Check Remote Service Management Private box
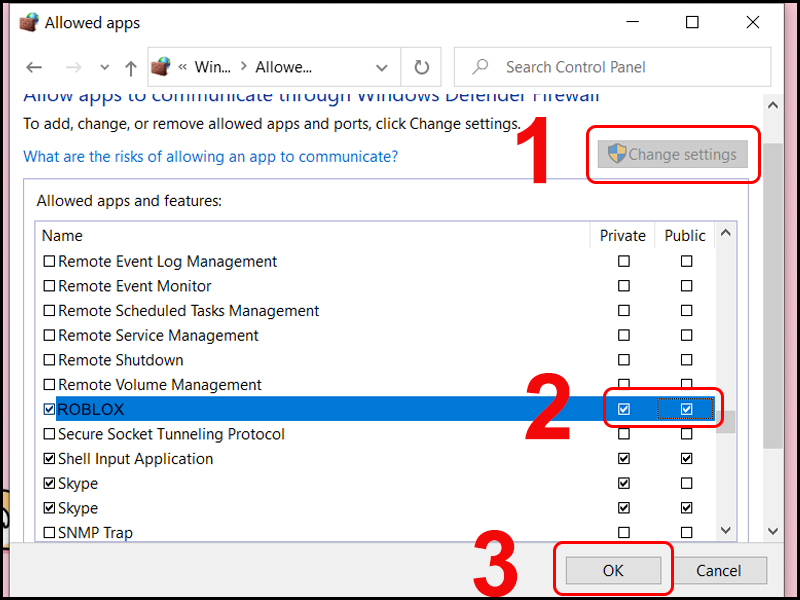This screenshot has width=800, height=600. [623, 335]
